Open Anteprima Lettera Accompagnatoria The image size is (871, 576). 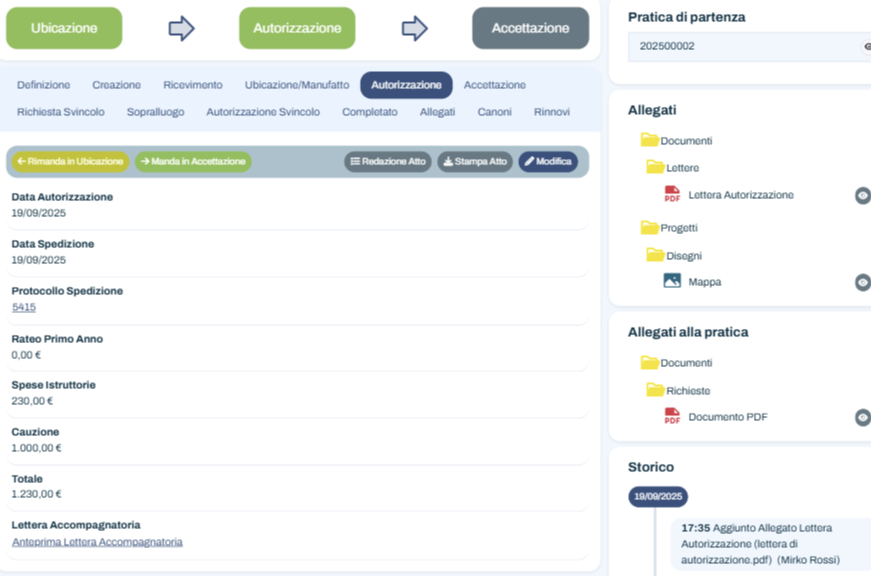96,541
